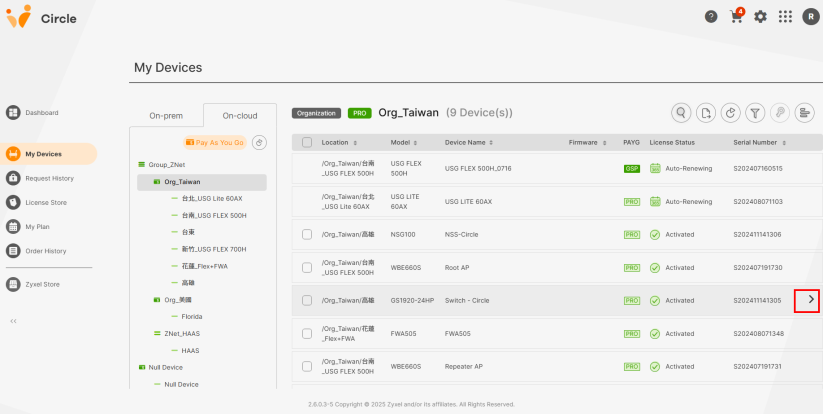Click model cell GS1920-24HP
Screen dimensions: 823x414
tap(413, 301)
